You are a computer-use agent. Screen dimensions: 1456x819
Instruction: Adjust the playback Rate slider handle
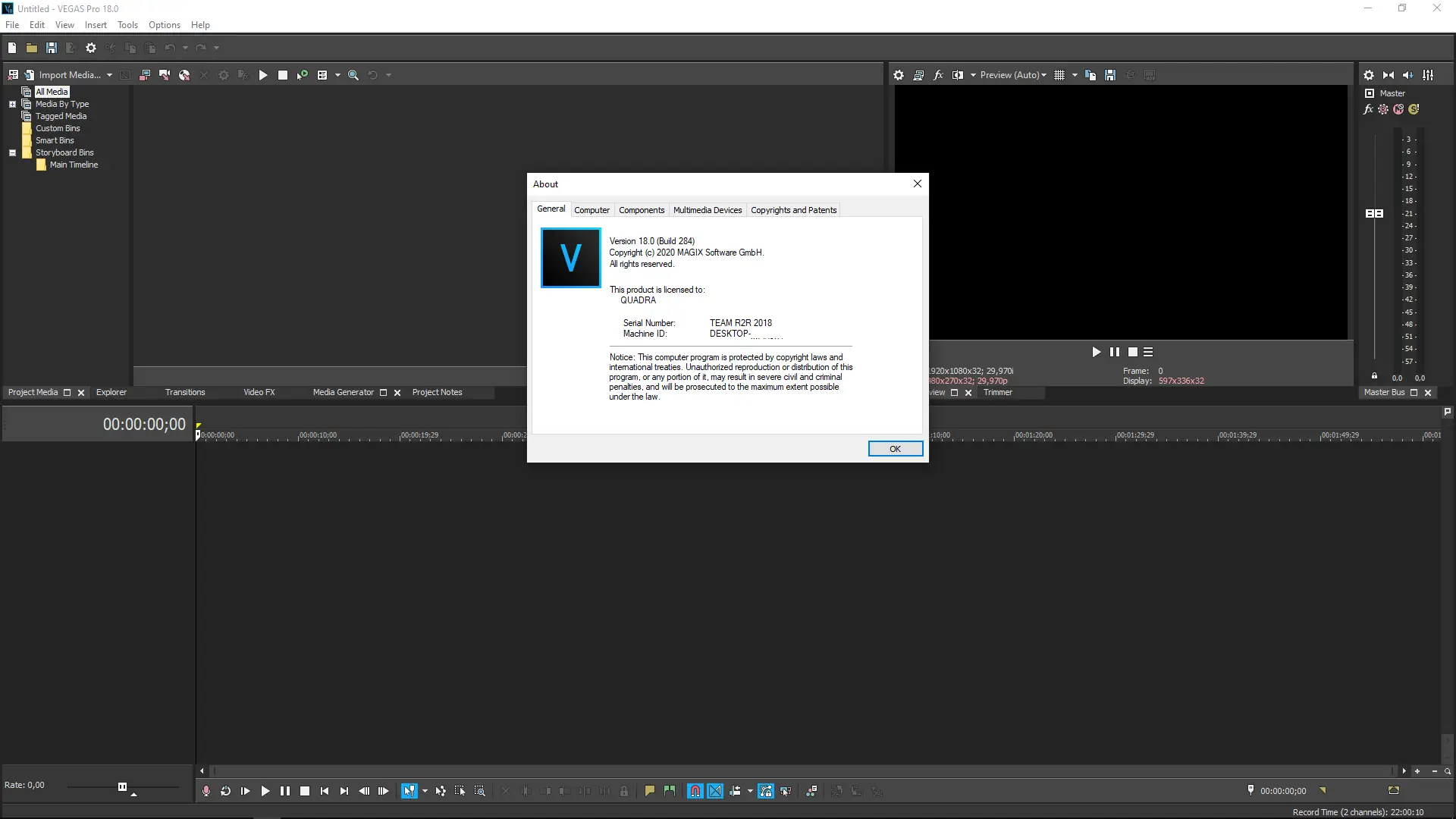pos(122,786)
